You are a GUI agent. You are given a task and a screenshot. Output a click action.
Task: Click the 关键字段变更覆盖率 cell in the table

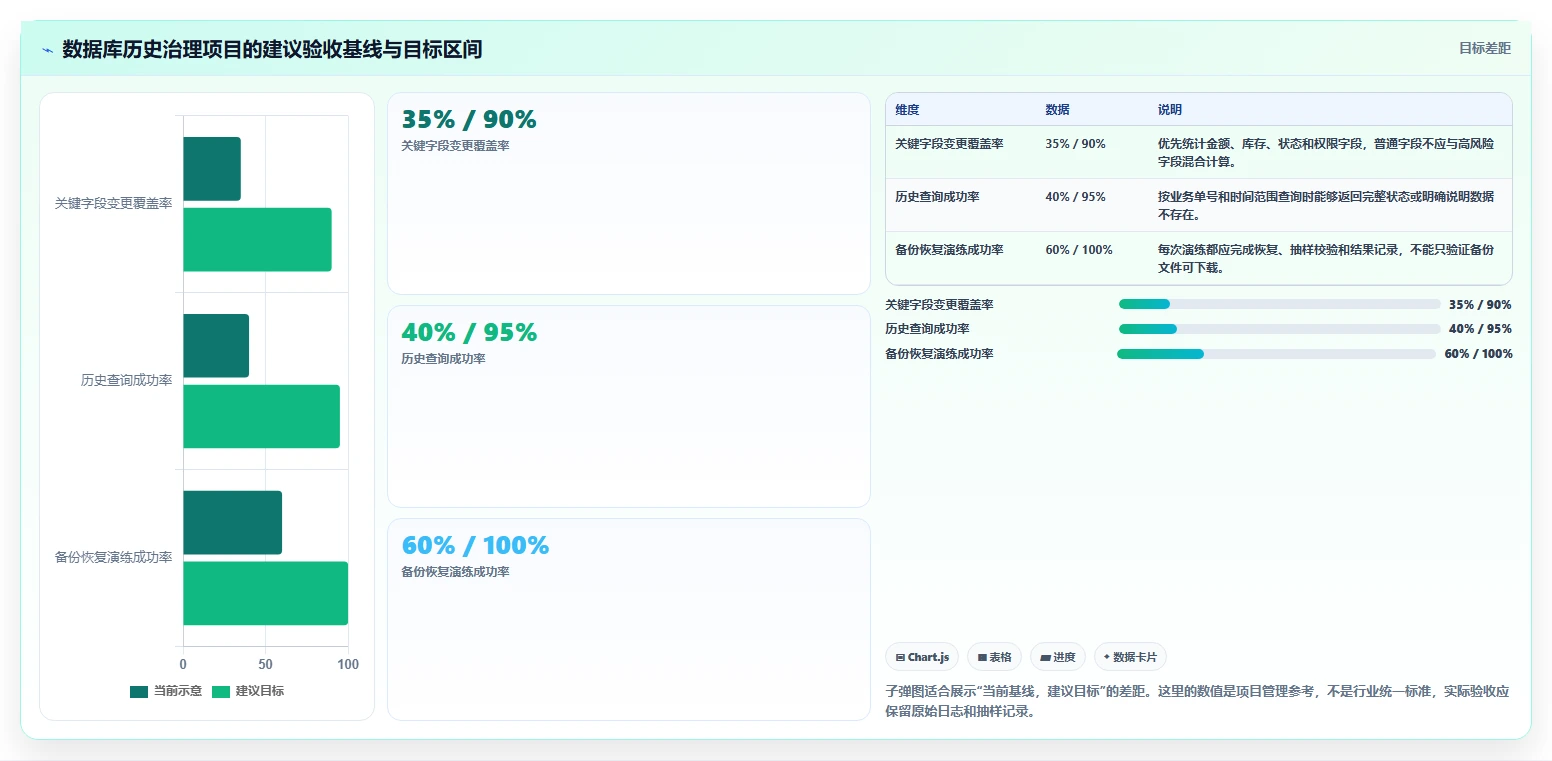[949, 144]
